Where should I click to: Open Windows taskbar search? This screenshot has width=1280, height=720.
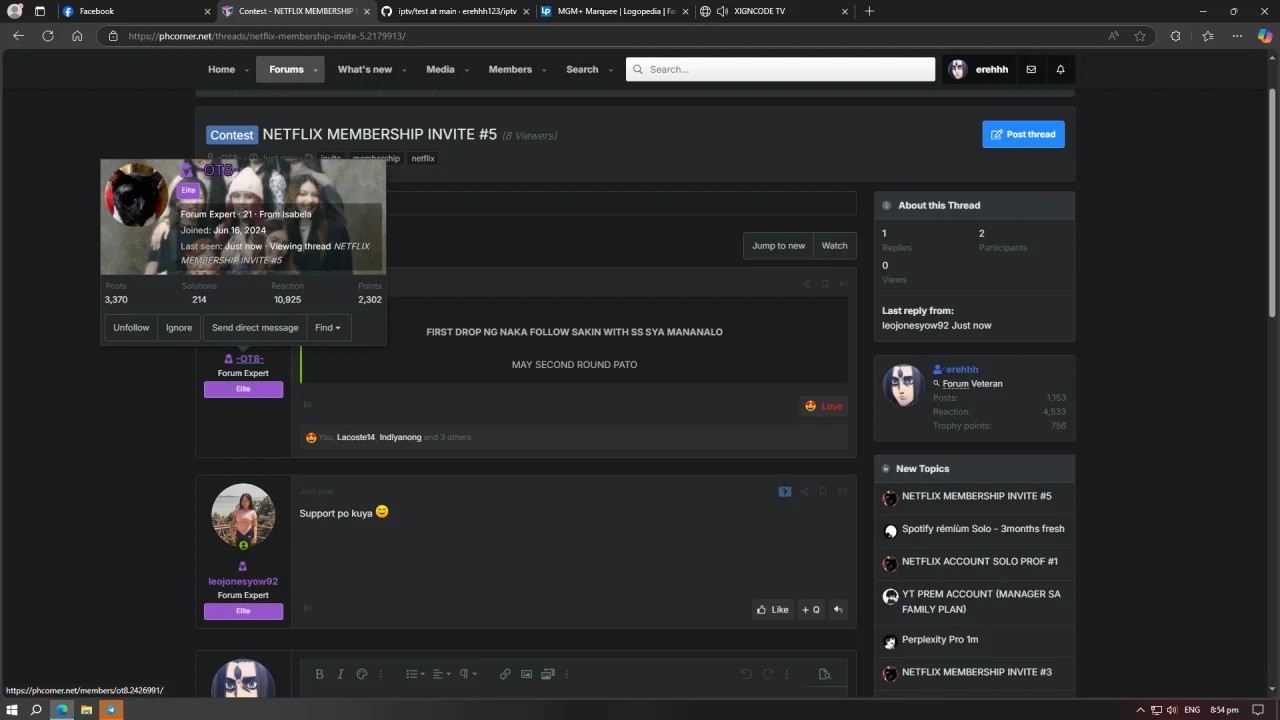[x=37, y=710]
